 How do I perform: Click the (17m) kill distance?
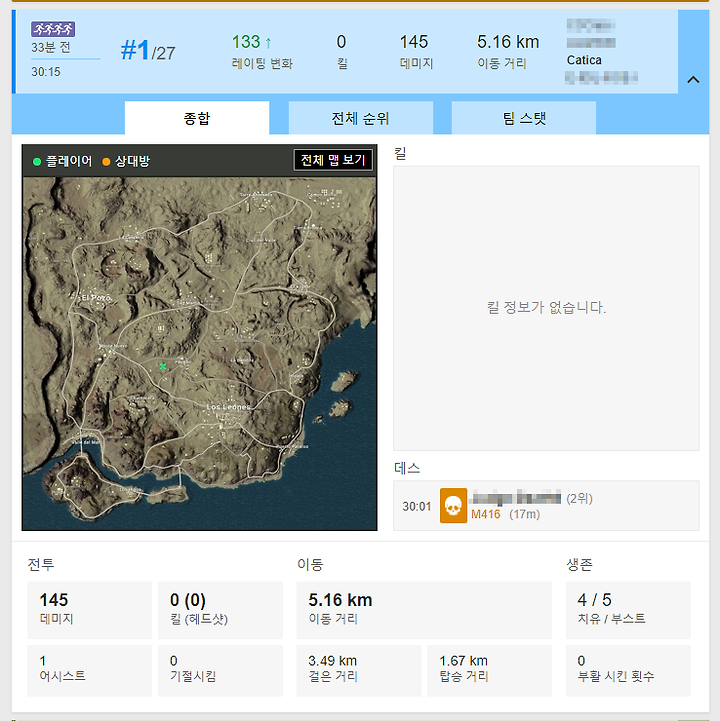524,514
